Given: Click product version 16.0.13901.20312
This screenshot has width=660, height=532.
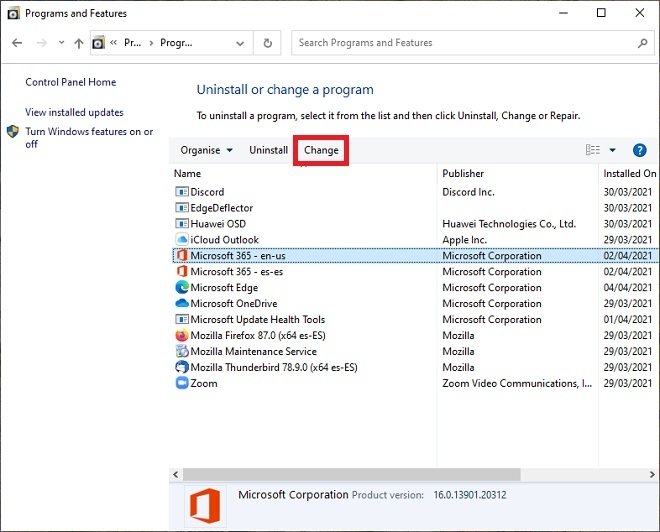Looking at the screenshot, I should (470, 495).
